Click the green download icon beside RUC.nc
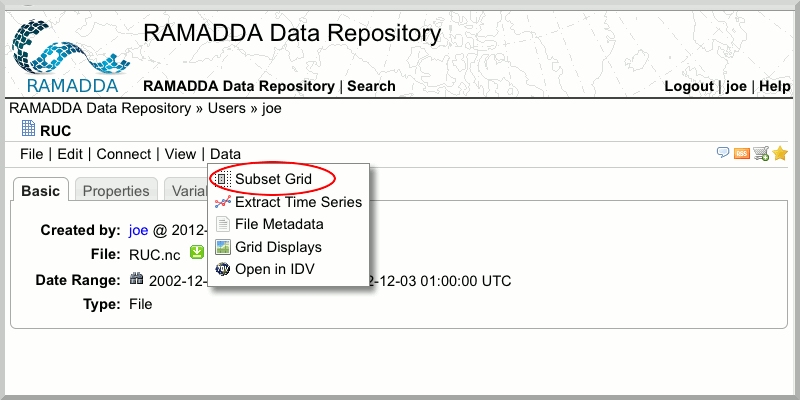800x400 pixels. tap(197, 253)
